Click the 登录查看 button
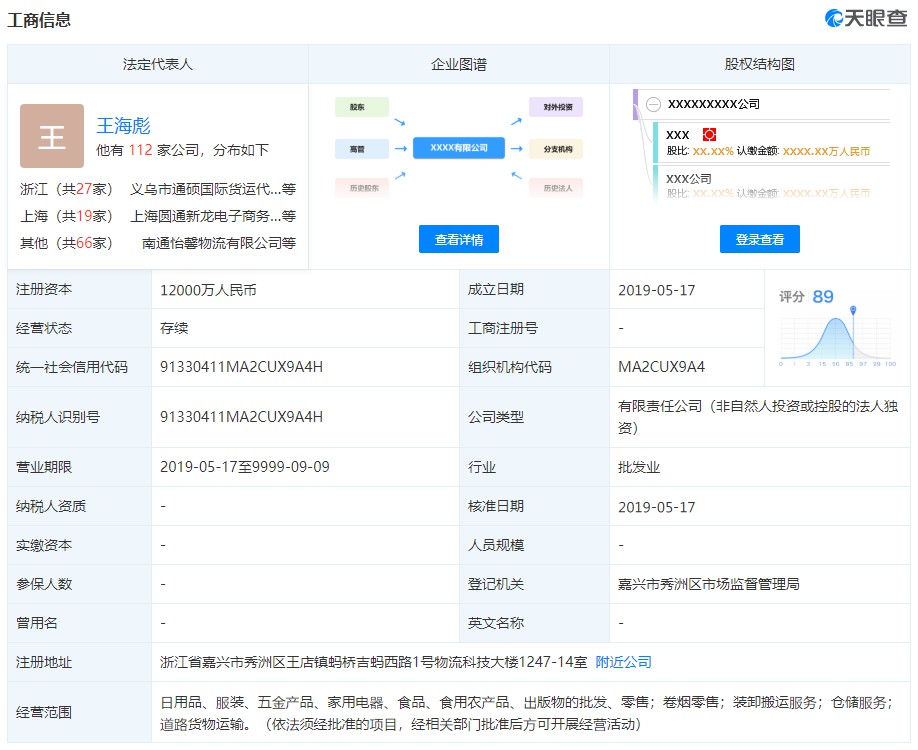Screen dimensions: 918x750 pos(760,239)
